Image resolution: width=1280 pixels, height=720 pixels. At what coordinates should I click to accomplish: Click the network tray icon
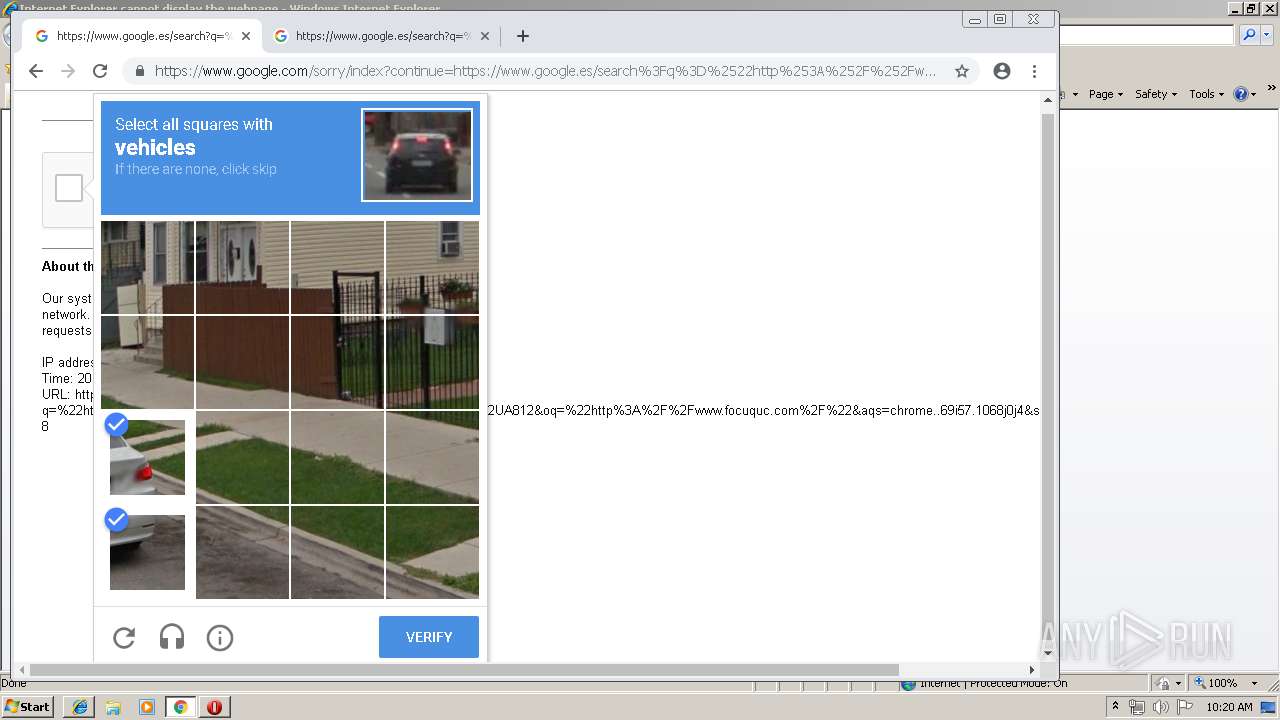point(1137,707)
